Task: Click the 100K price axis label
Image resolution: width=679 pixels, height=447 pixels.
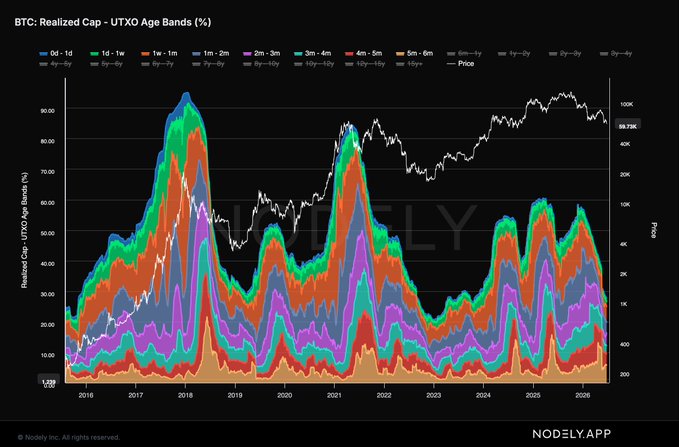Action: coord(627,105)
